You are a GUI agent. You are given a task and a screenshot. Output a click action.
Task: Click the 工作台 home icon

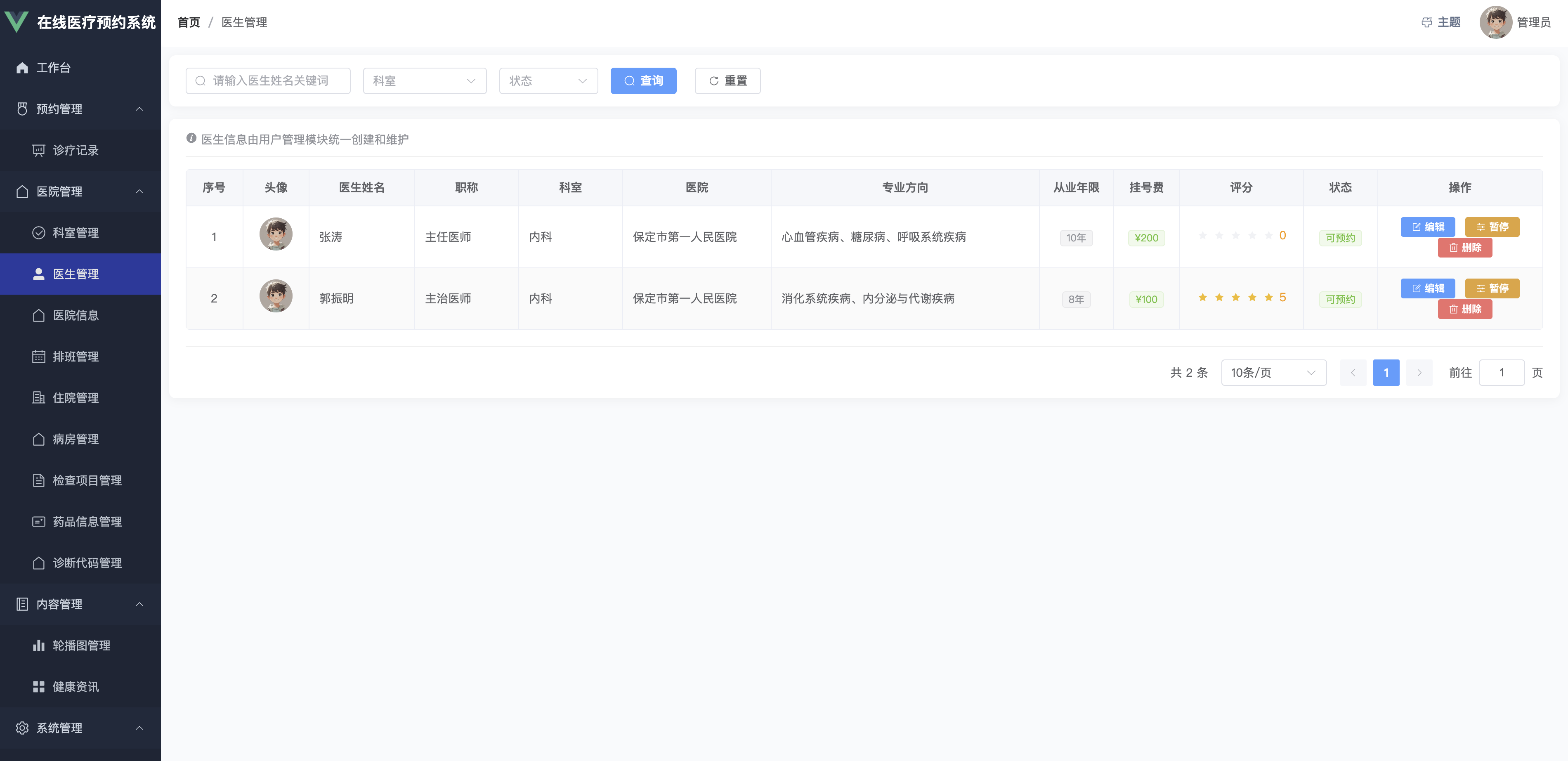(23, 68)
